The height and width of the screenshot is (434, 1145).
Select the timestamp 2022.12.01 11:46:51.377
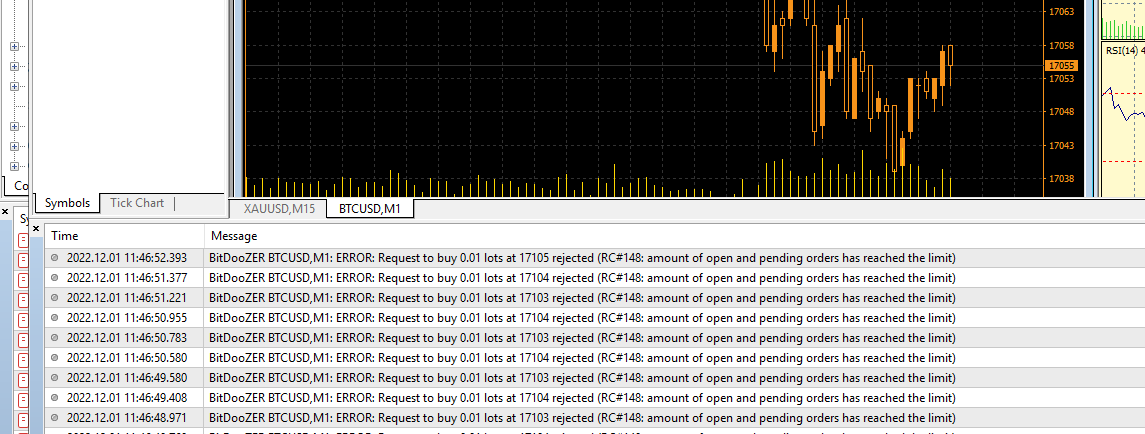pyautogui.click(x=127, y=278)
